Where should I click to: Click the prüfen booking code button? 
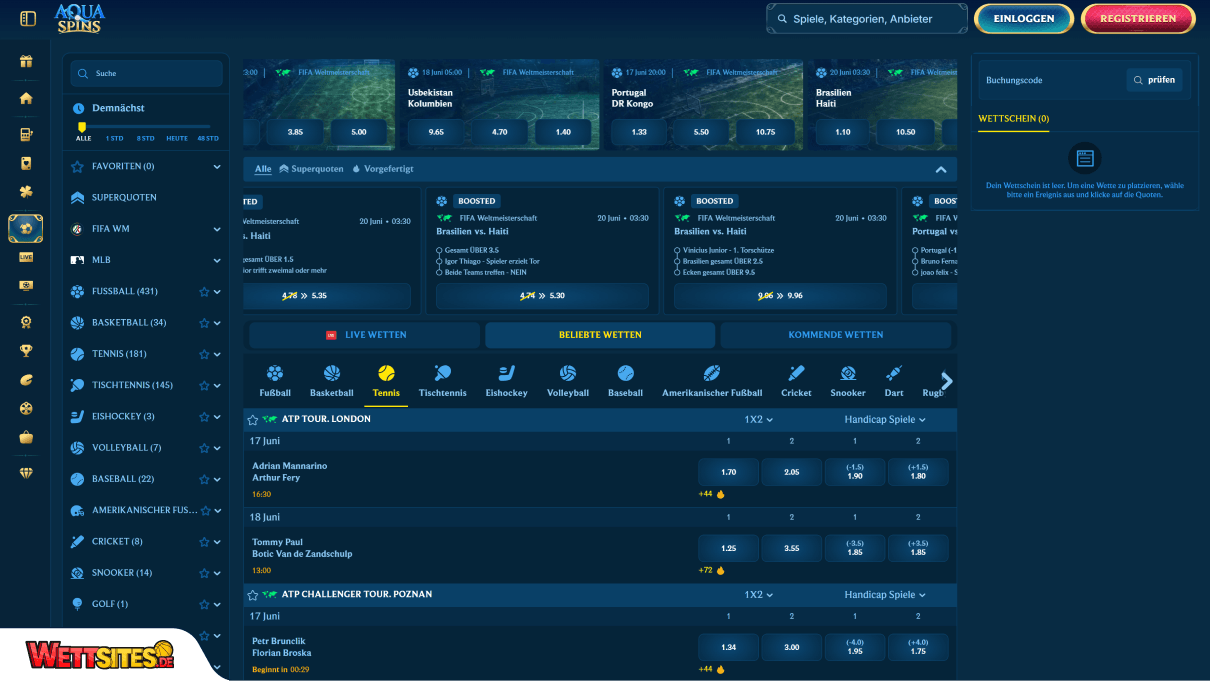click(x=1154, y=80)
